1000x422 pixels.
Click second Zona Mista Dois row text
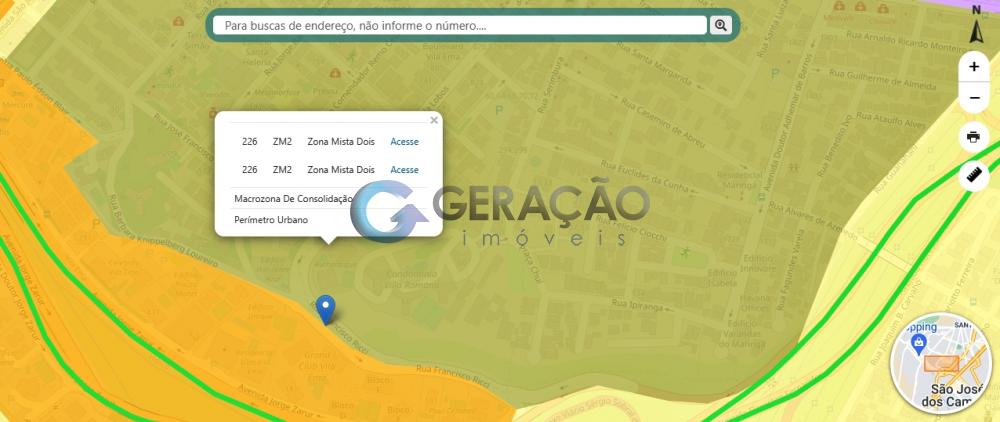(x=340, y=170)
